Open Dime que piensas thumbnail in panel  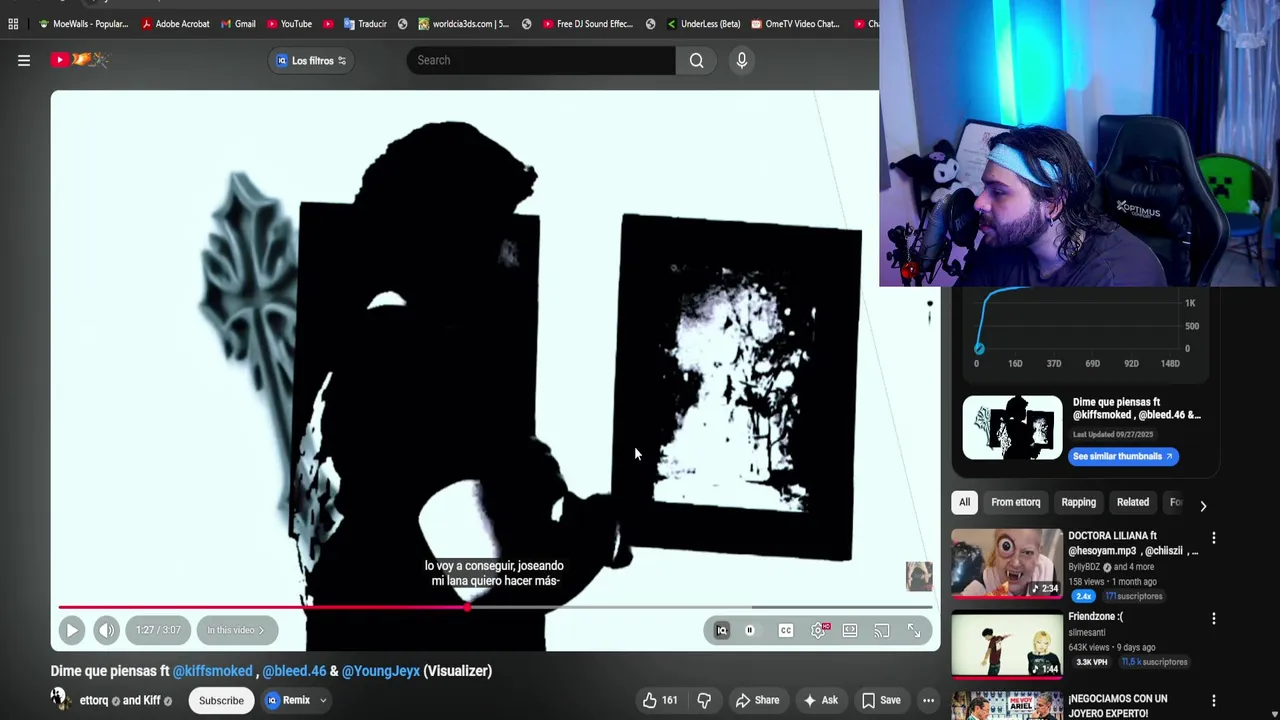coord(1012,427)
